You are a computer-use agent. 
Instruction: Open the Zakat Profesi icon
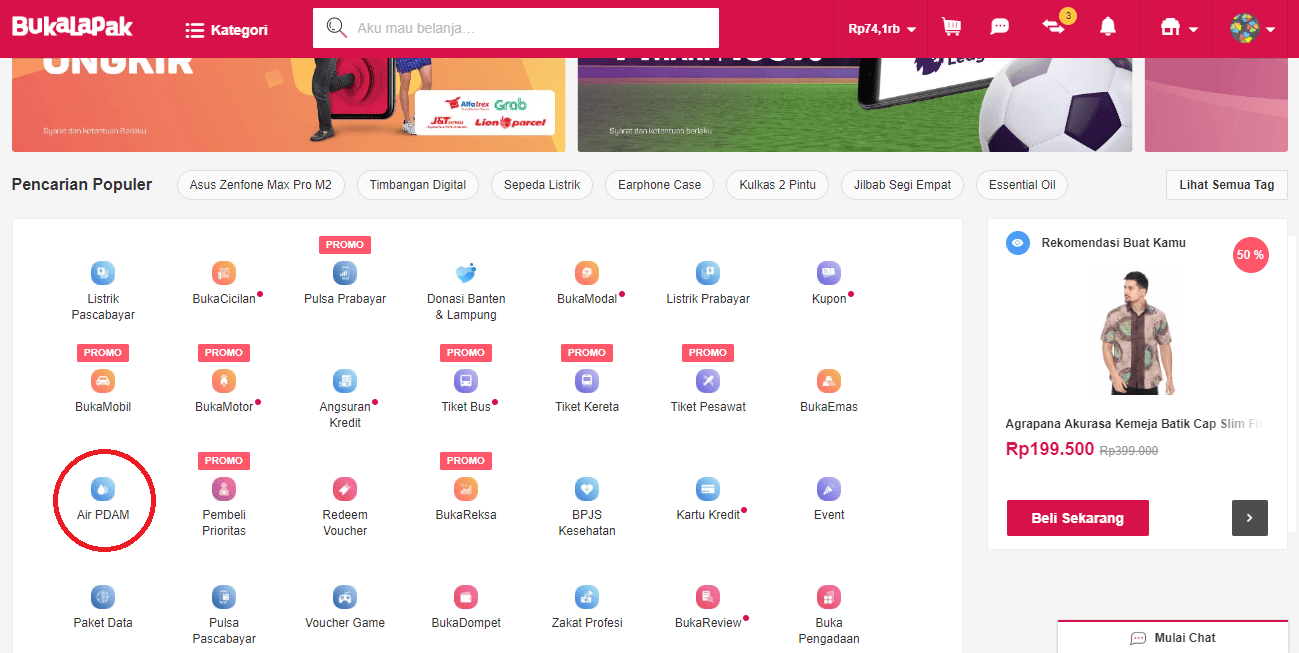(587, 597)
